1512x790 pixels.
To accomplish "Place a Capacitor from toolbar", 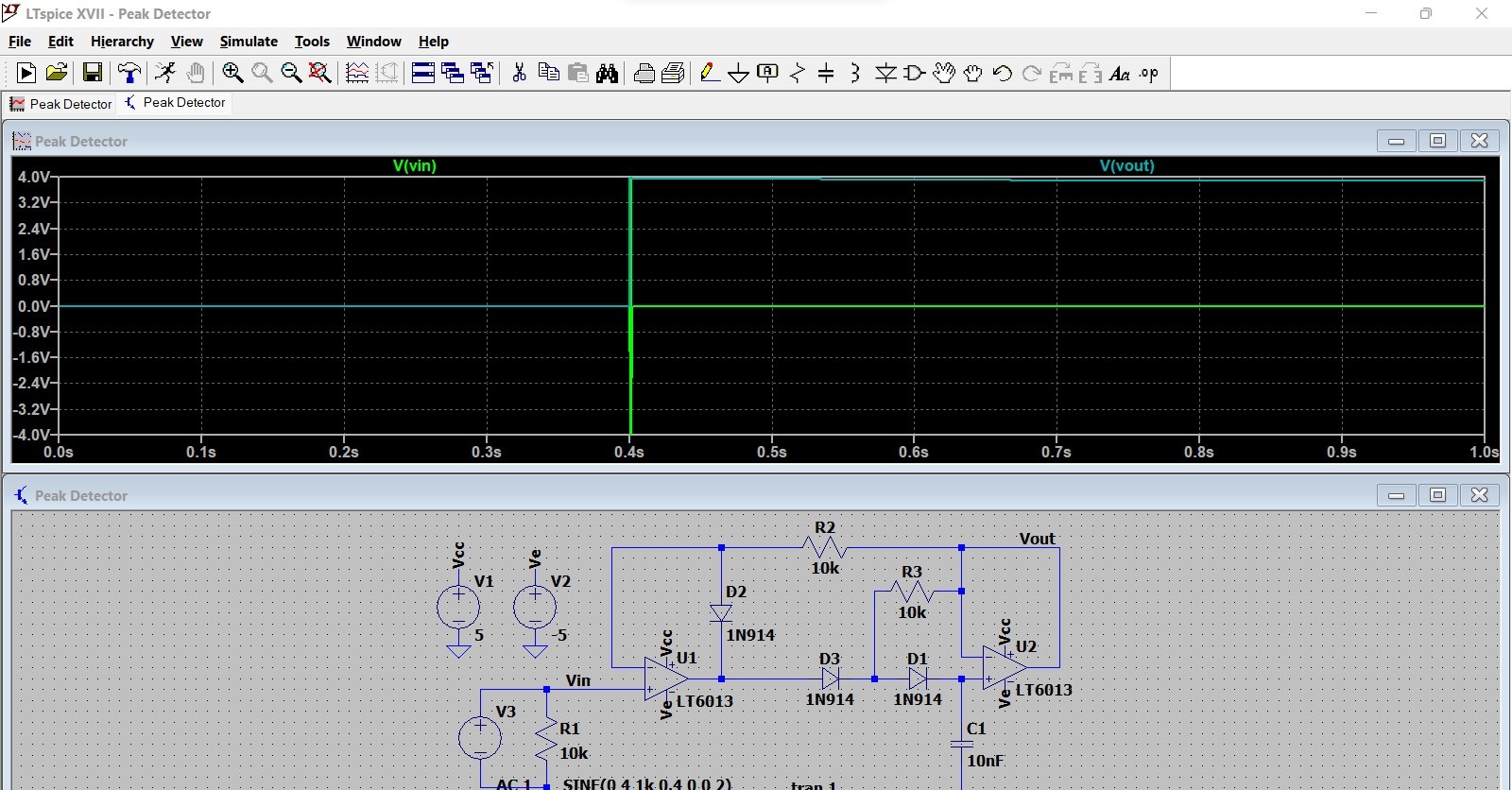I will (826, 73).
